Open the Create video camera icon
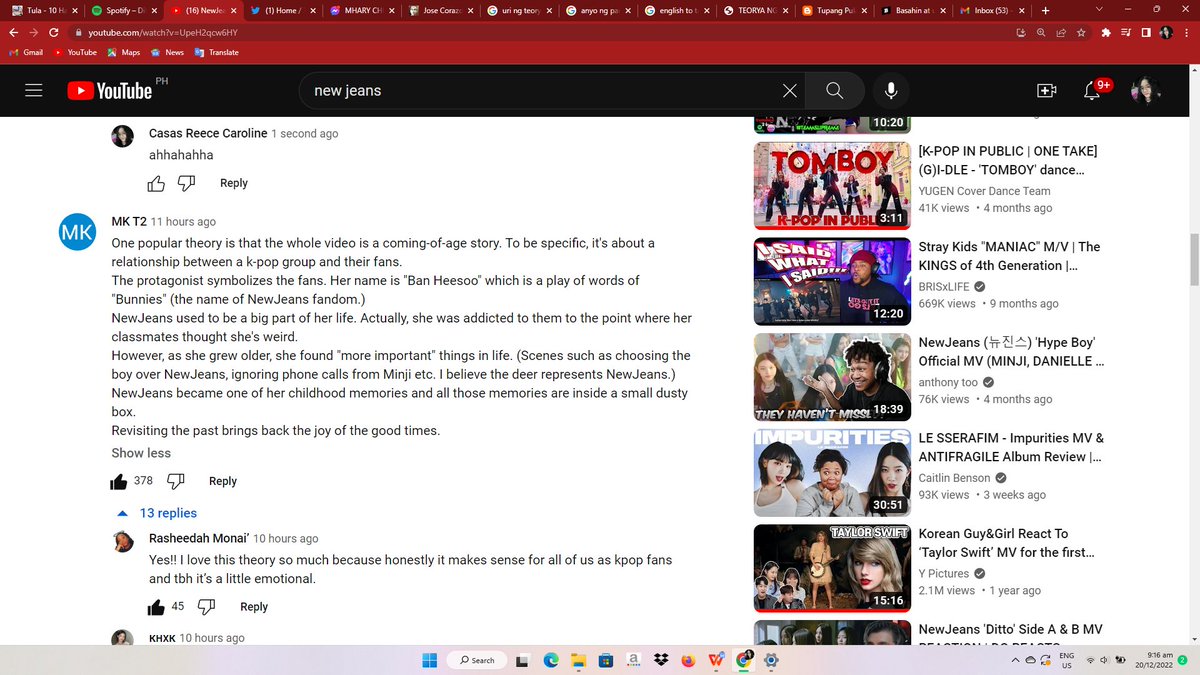1200x675 pixels. click(1046, 90)
